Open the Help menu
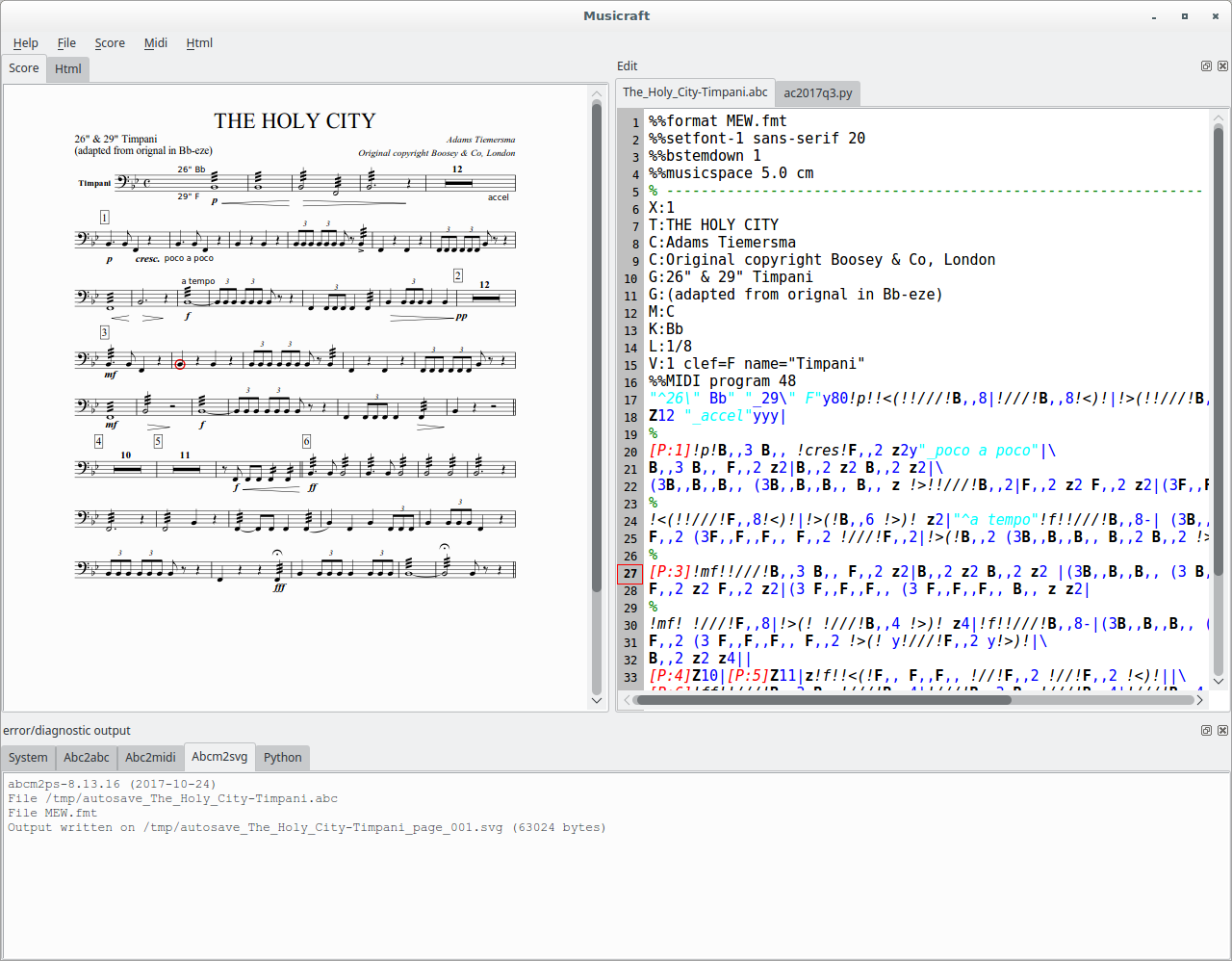This screenshot has width=1232, height=961. (26, 43)
